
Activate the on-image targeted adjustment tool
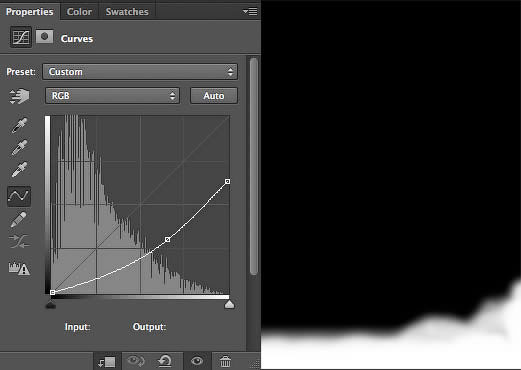coord(19,96)
